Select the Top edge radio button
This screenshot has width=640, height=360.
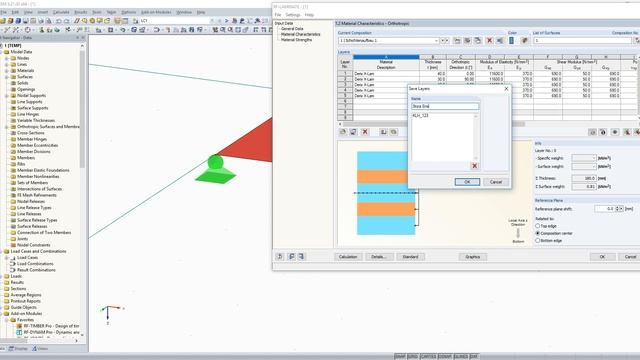(538, 226)
